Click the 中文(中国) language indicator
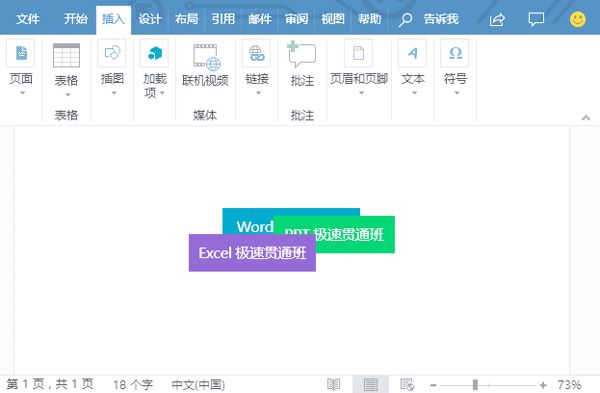The width and height of the screenshot is (600, 393). click(198, 385)
